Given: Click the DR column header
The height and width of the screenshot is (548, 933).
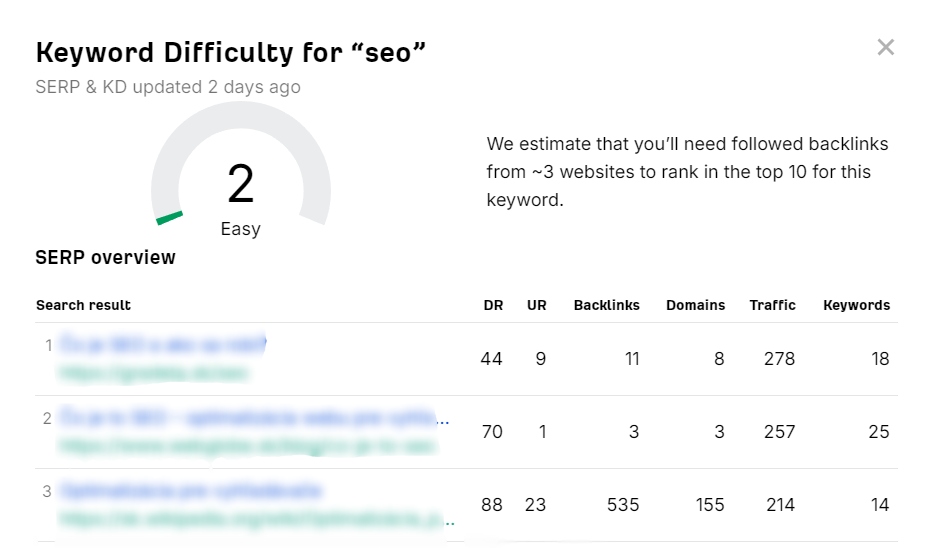Looking at the screenshot, I should click(493, 305).
